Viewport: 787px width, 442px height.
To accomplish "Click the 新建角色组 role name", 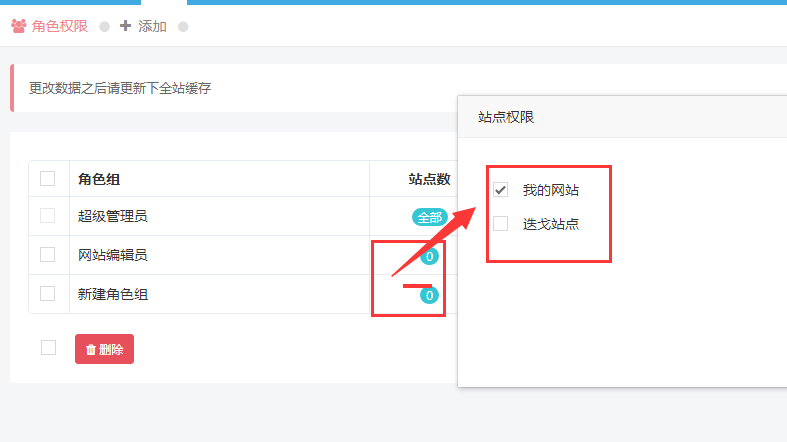I will click(x=112, y=294).
